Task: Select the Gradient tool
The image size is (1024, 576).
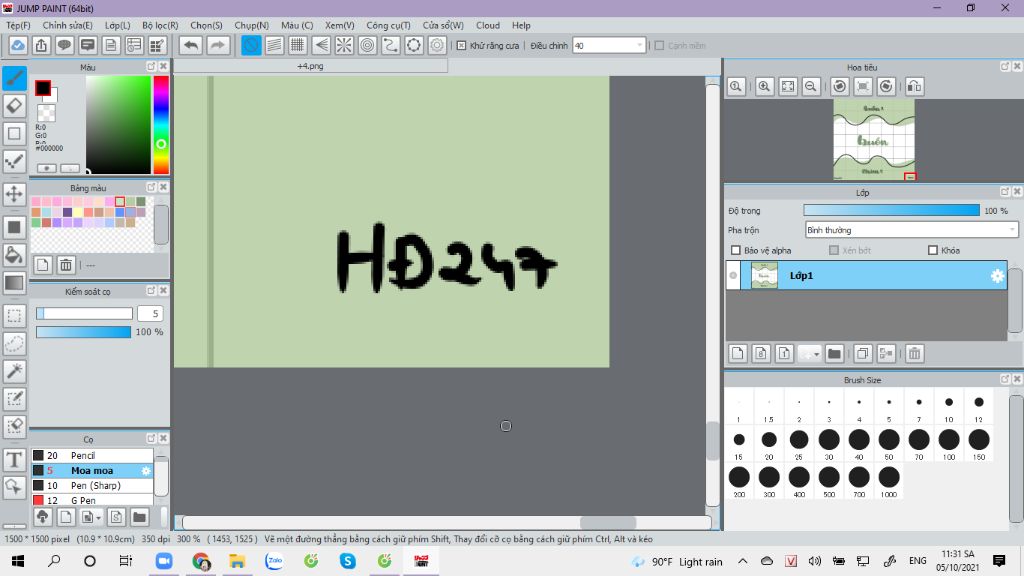Action: (x=14, y=283)
